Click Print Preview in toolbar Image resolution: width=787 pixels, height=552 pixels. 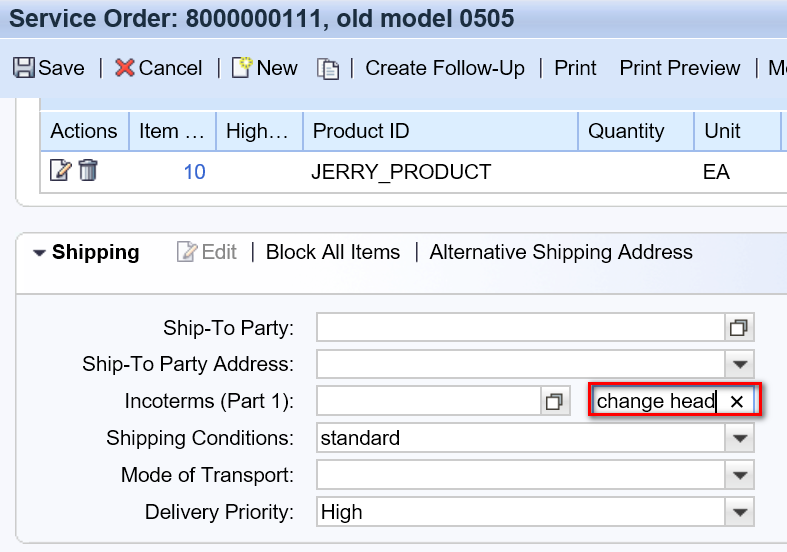680,68
